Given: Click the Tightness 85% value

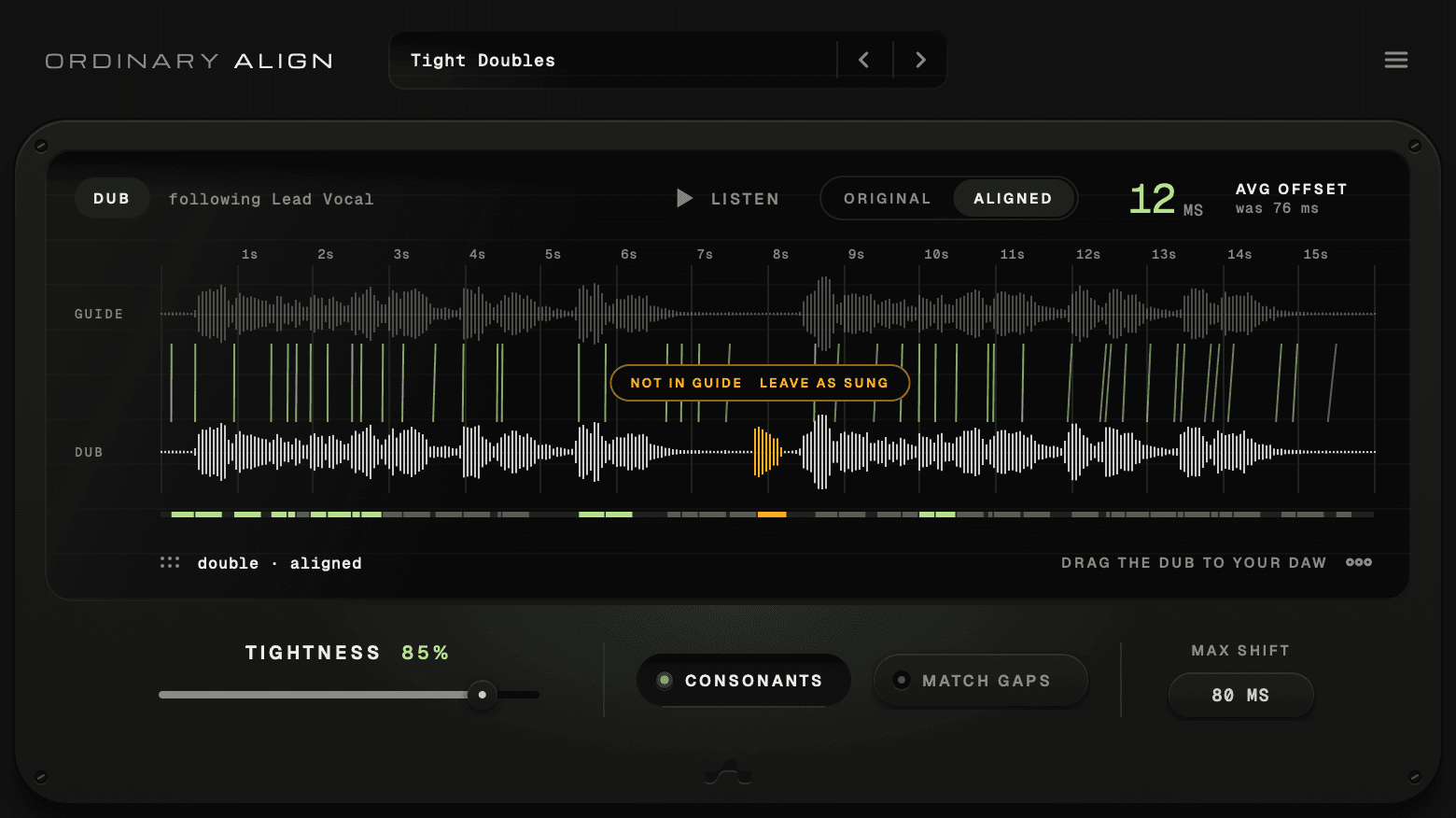Looking at the screenshot, I should pos(425,653).
